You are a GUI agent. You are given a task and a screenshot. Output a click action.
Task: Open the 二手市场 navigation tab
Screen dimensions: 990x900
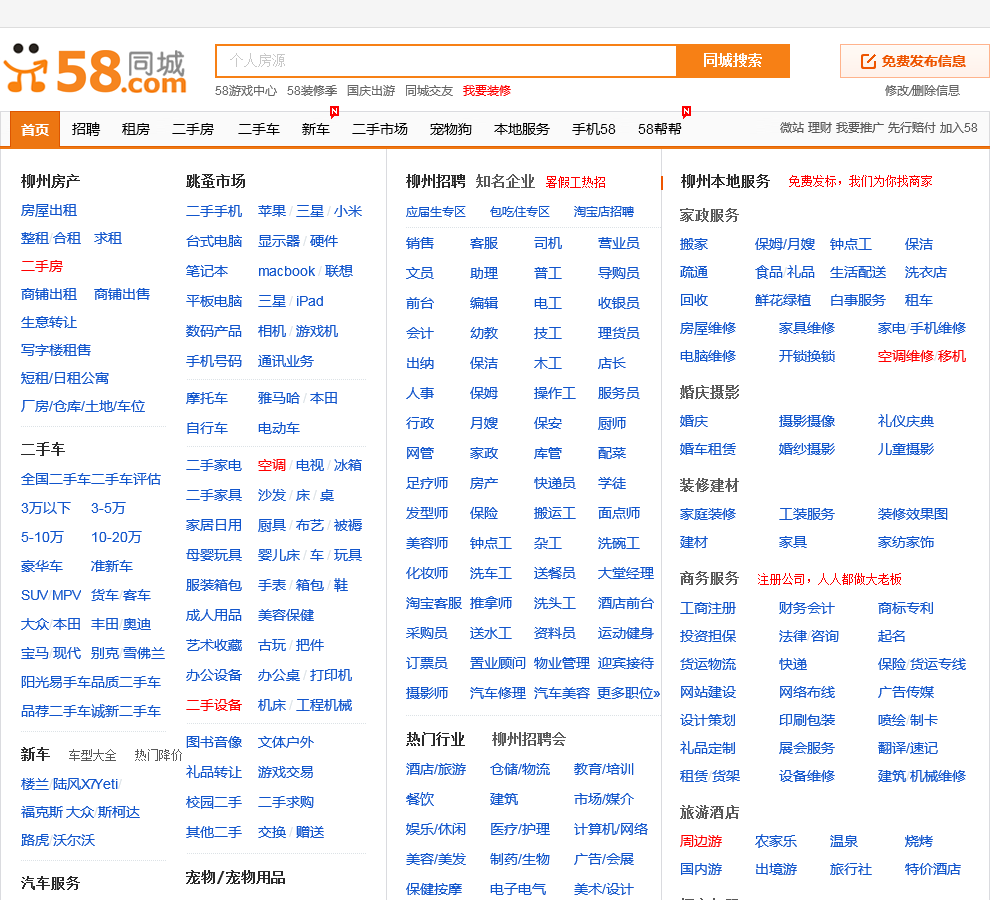pos(379,129)
